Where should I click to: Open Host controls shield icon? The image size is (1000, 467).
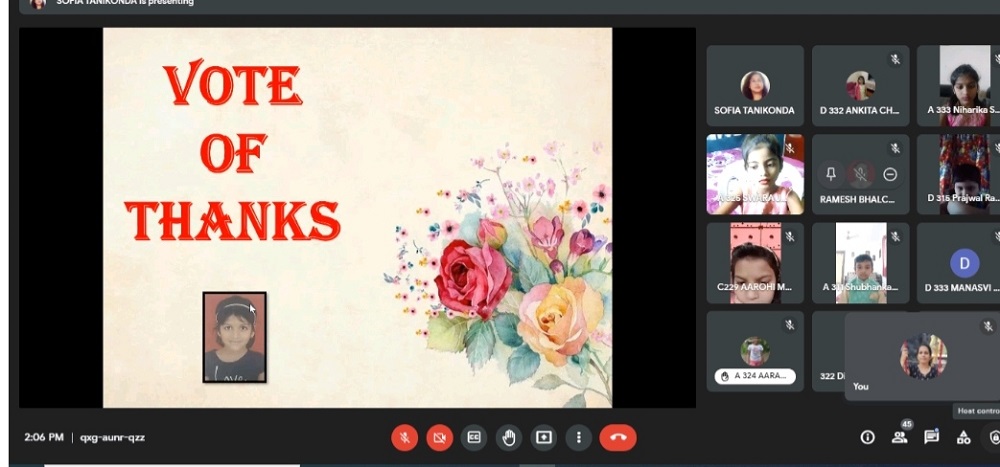(x=993, y=437)
